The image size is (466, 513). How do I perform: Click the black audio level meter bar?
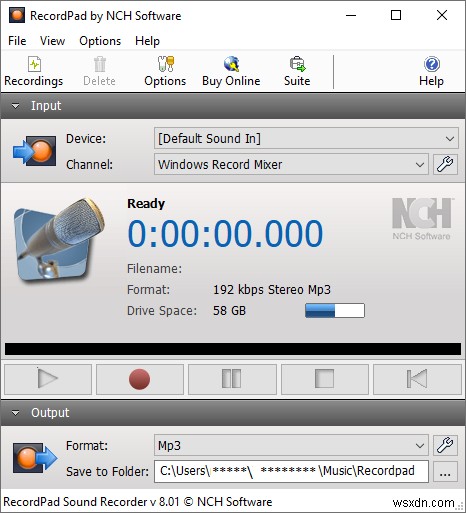click(233, 349)
